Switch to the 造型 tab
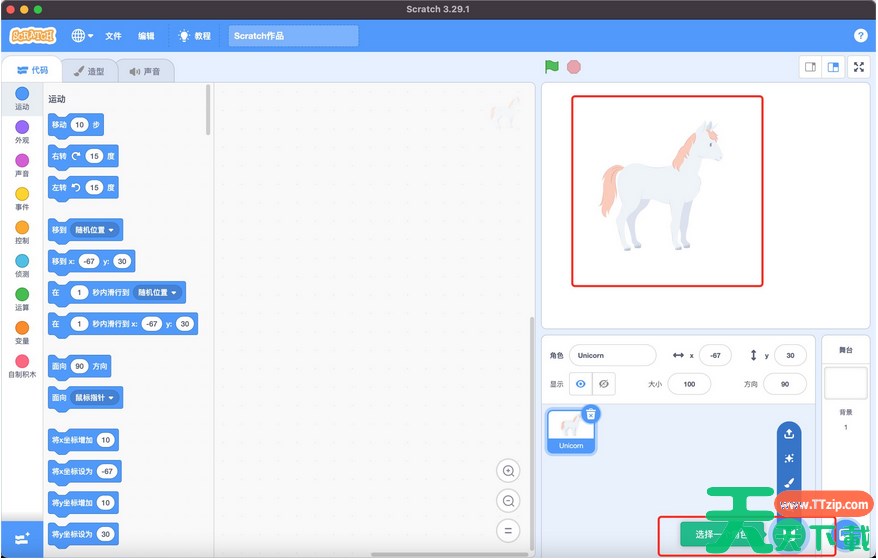Image resolution: width=878 pixels, height=560 pixels. click(x=89, y=71)
